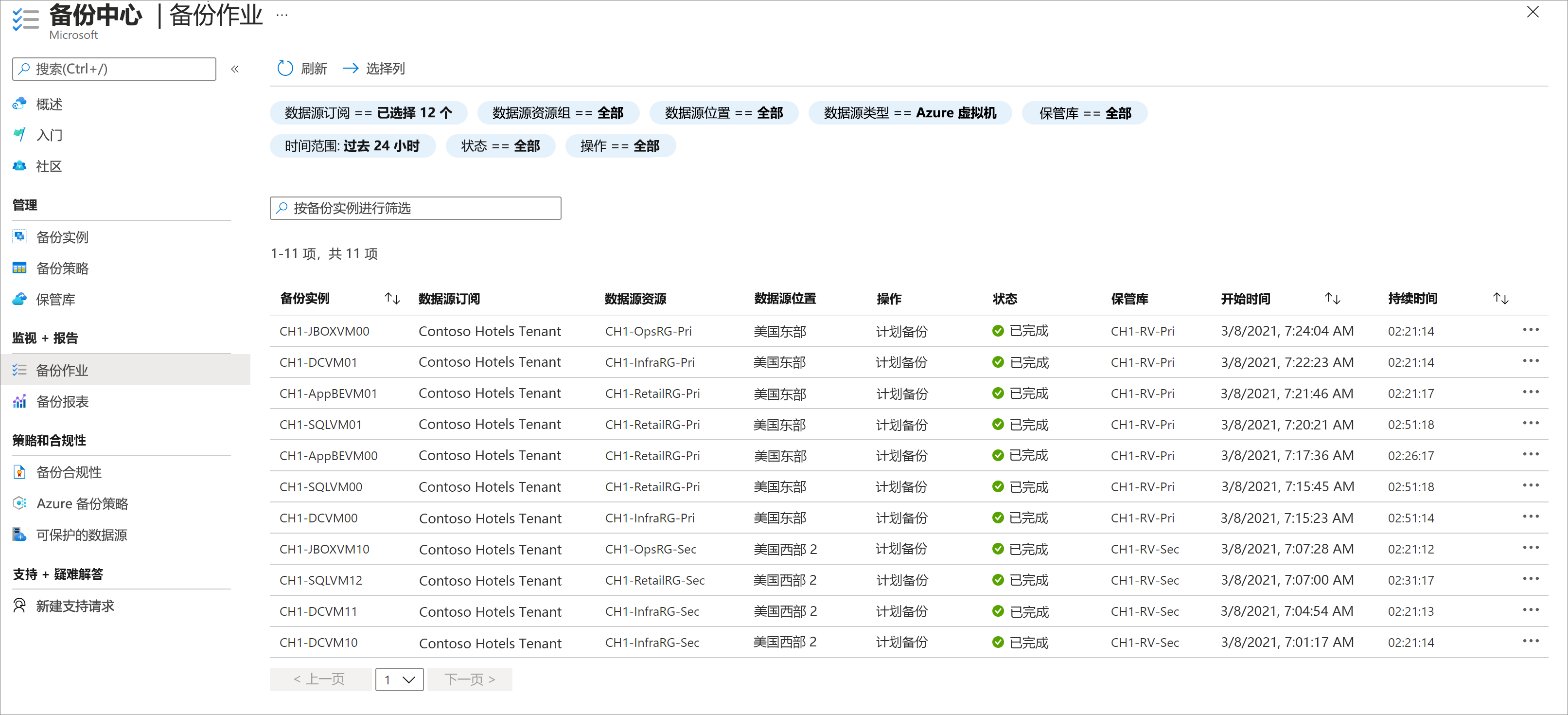This screenshot has width=1568, height=715.
Task: Open the 数据源资源组 filter pill
Action: pyautogui.click(x=558, y=113)
